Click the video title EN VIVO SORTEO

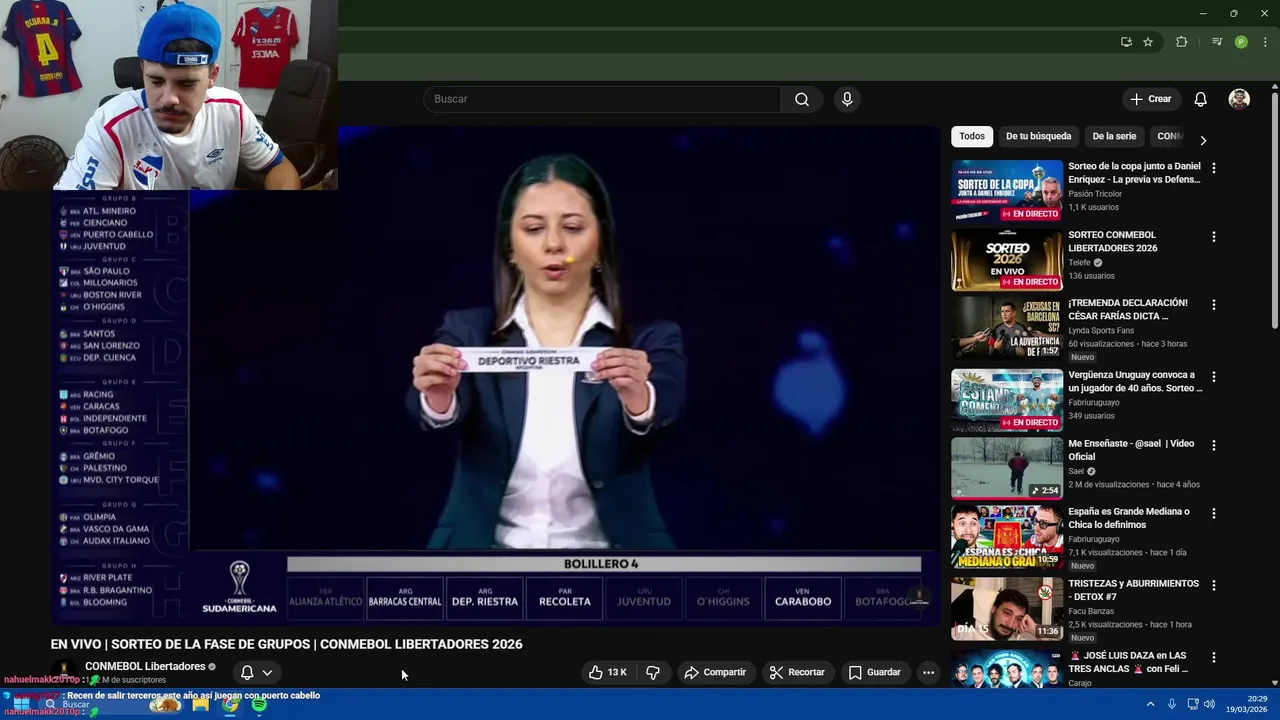[286, 644]
